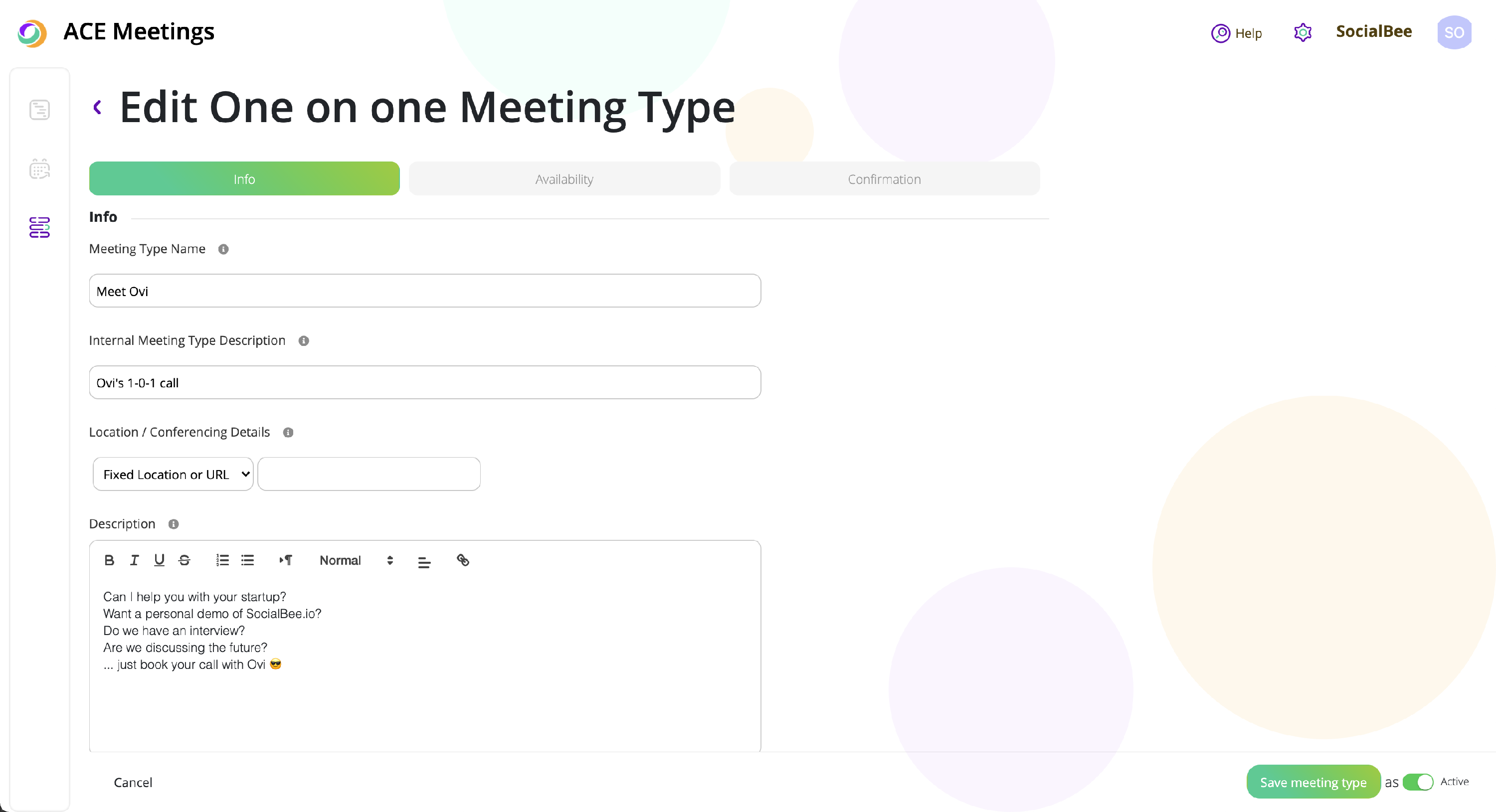The image size is (1496, 812).
Task: Open the Fixed Location or URL dropdown
Action: pyautogui.click(x=173, y=474)
